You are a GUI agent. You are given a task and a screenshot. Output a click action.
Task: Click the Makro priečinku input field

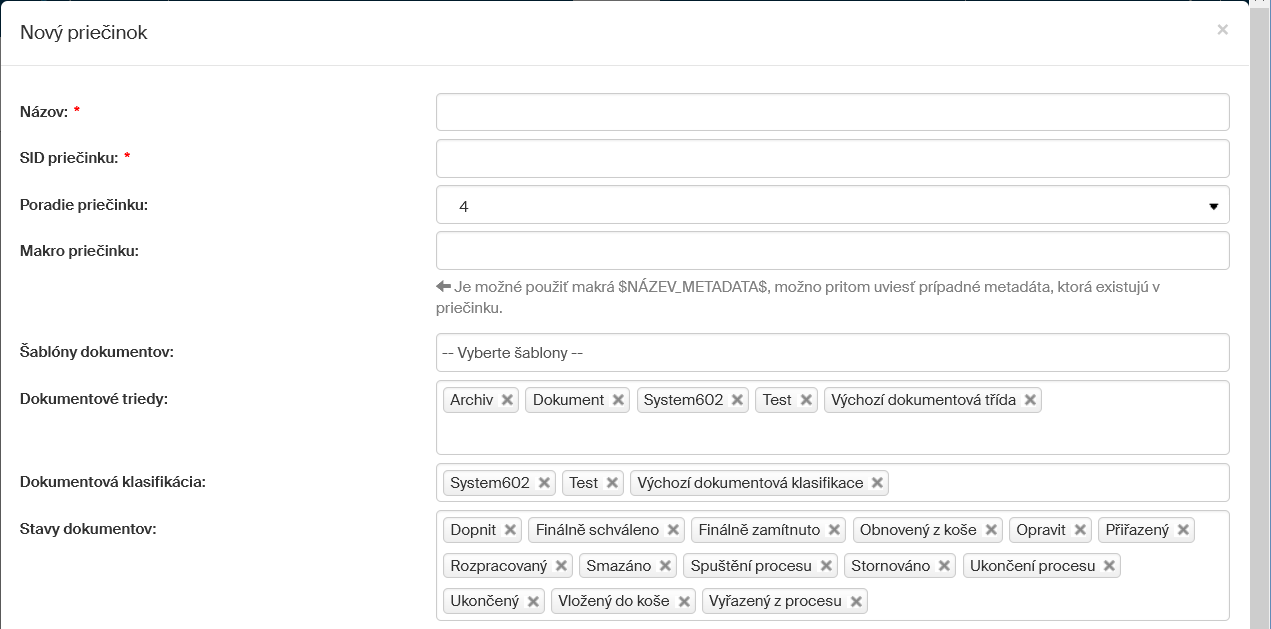(x=832, y=251)
